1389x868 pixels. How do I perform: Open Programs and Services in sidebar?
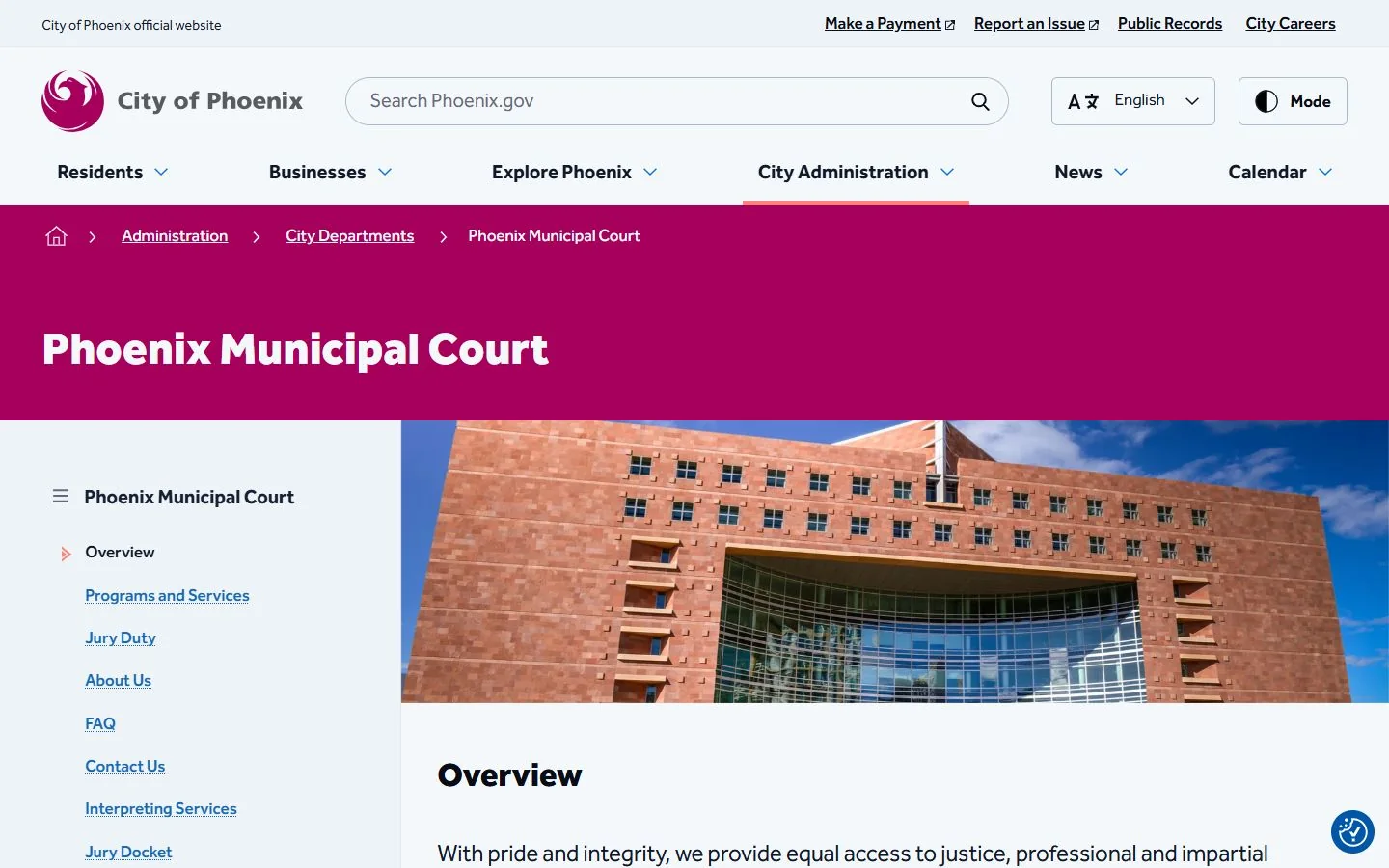pos(167,596)
